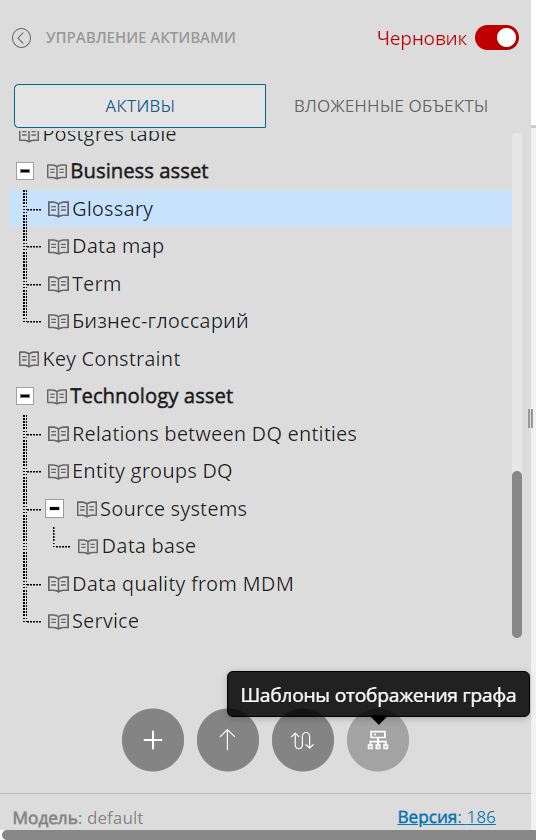The height and width of the screenshot is (840, 536).
Task: Open the Версия: 186 link
Action: coord(447,817)
